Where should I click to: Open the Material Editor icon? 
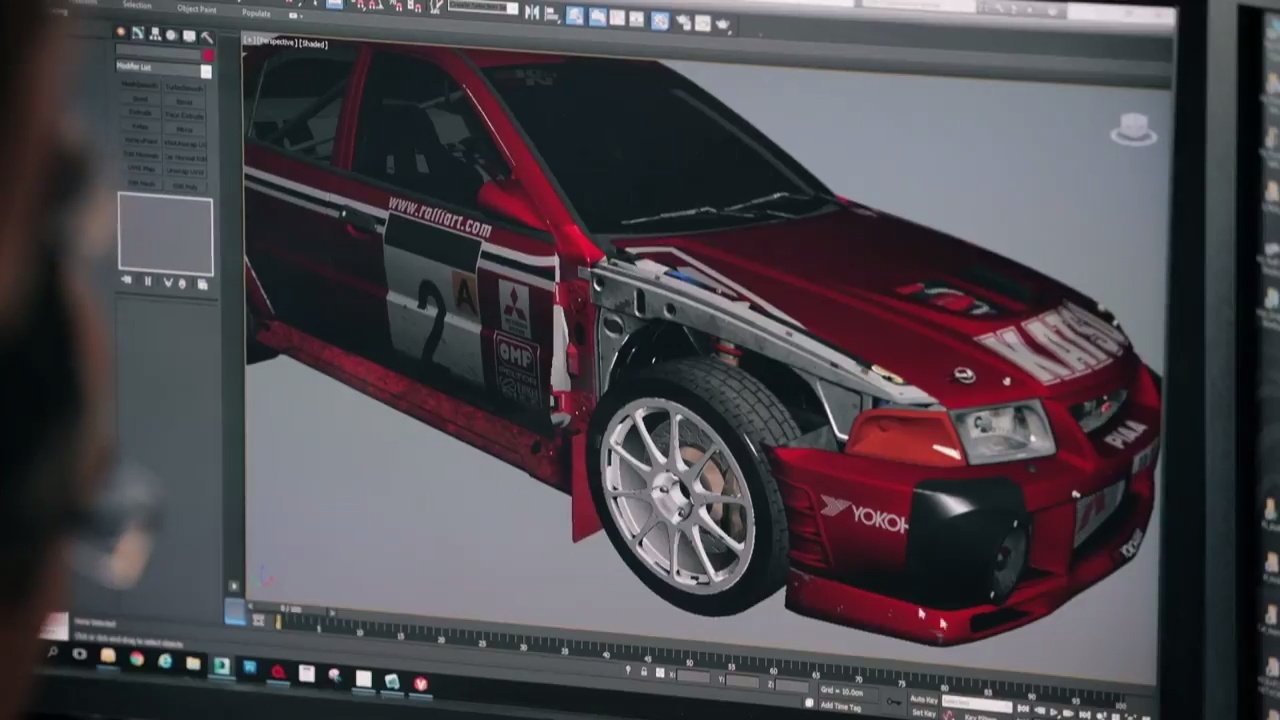pos(659,20)
